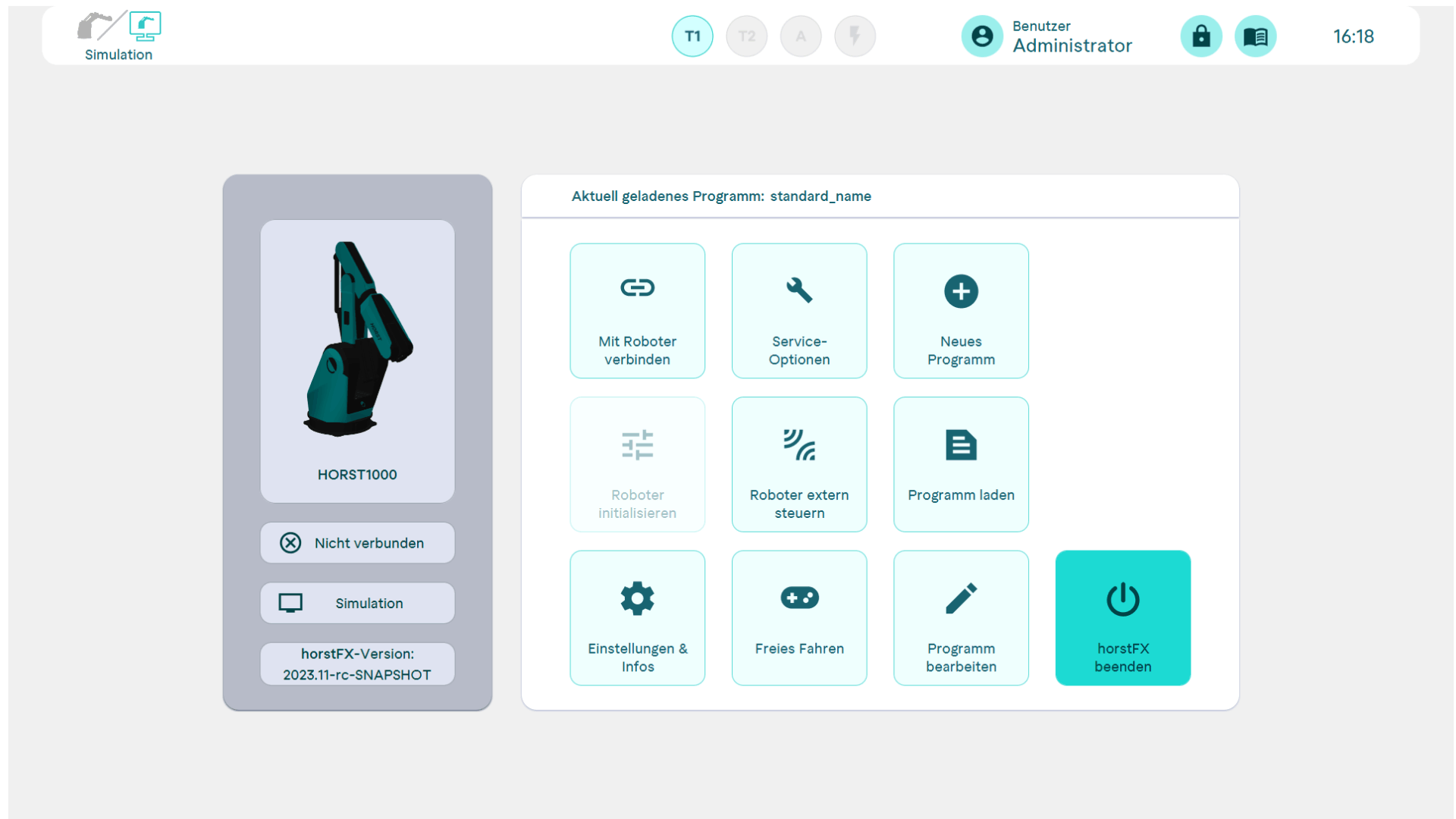Open Roboter extern steuern
The image size is (1456, 819).
coord(799,464)
